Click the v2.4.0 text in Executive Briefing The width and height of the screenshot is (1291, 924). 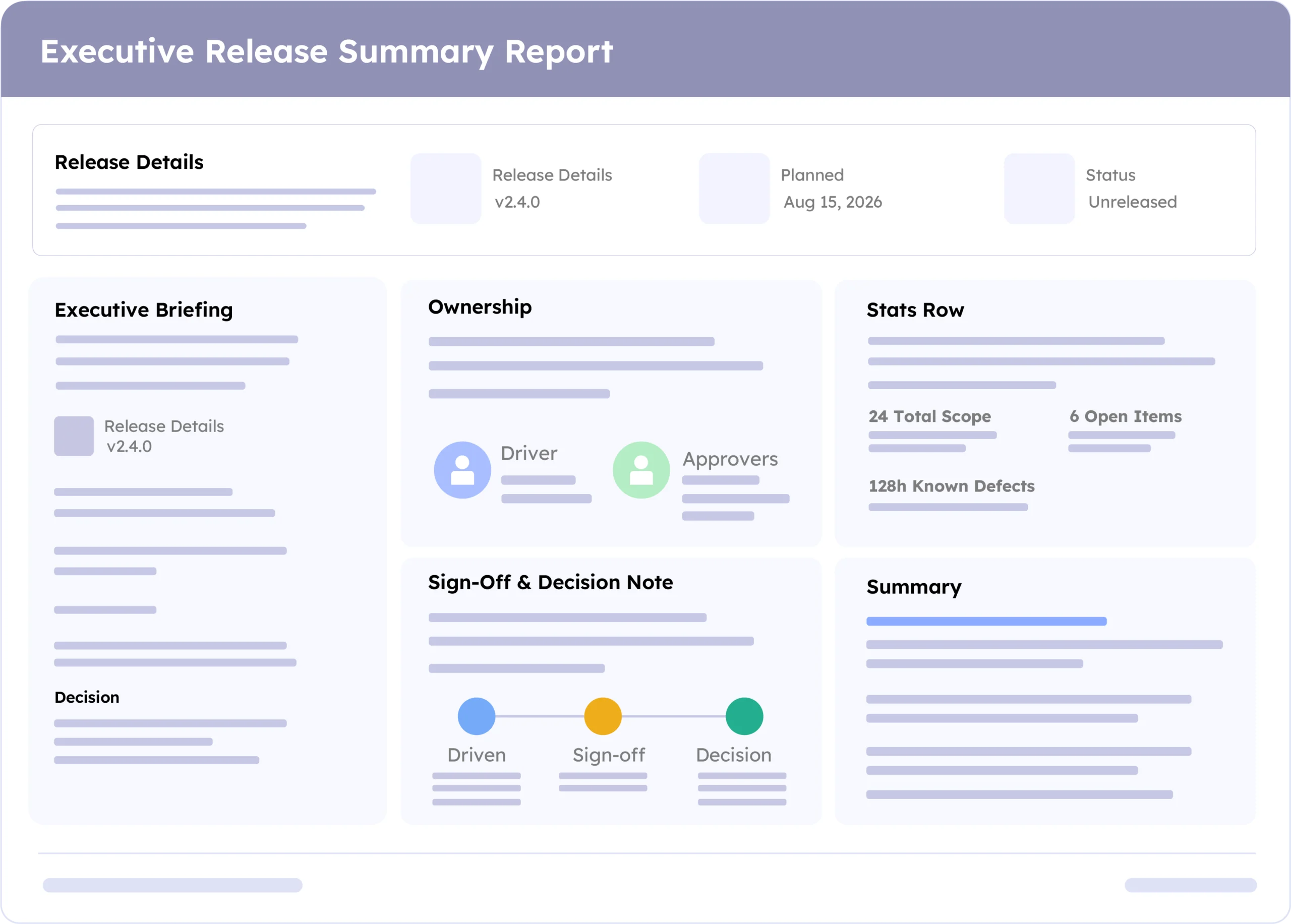(x=129, y=447)
